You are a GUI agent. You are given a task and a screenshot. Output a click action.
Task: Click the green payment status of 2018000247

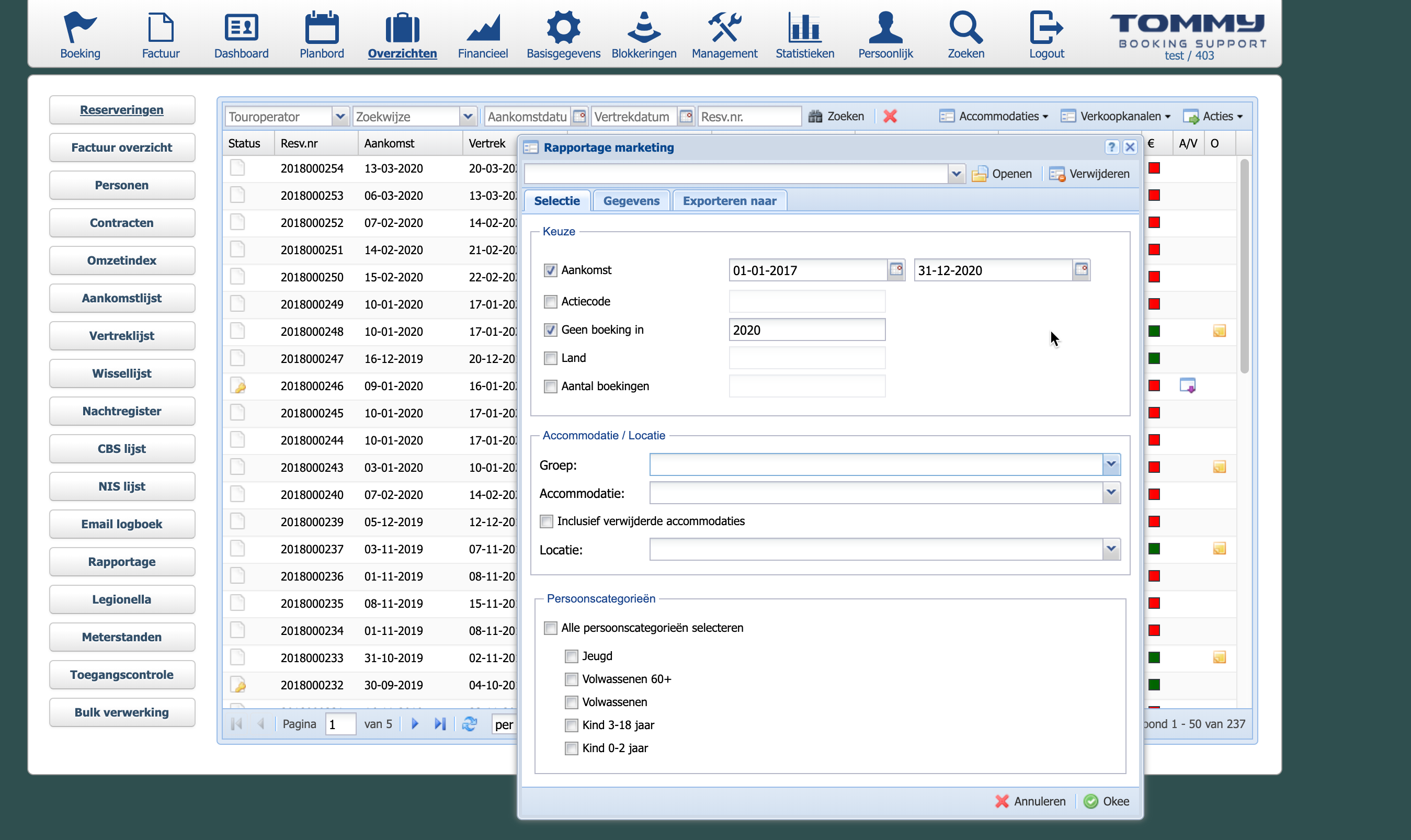(1154, 358)
